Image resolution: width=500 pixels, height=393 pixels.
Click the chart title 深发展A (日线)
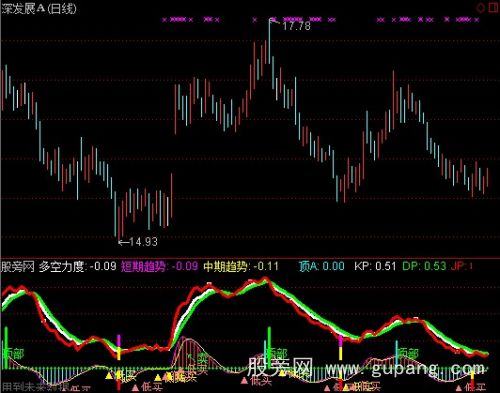click(39, 8)
